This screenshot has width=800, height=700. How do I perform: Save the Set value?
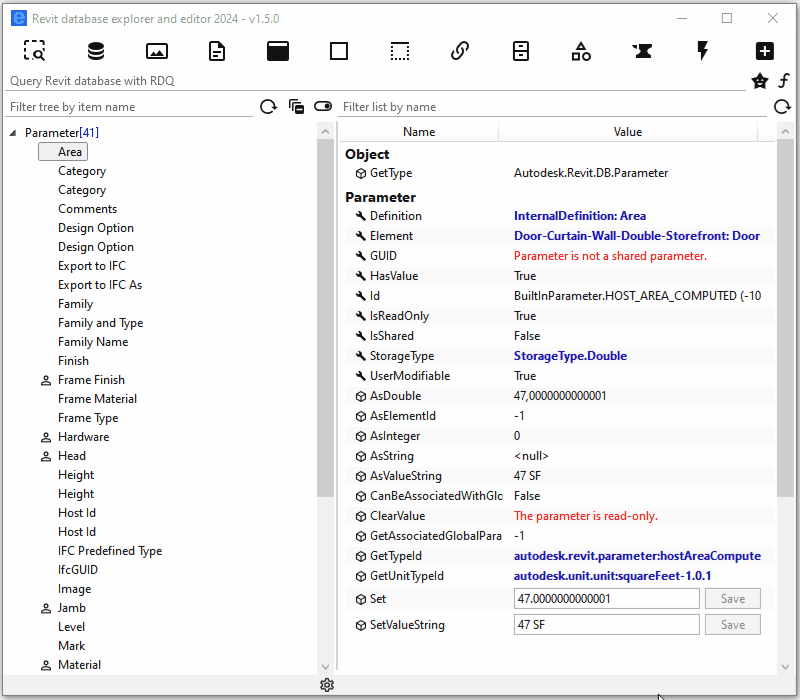(733, 598)
